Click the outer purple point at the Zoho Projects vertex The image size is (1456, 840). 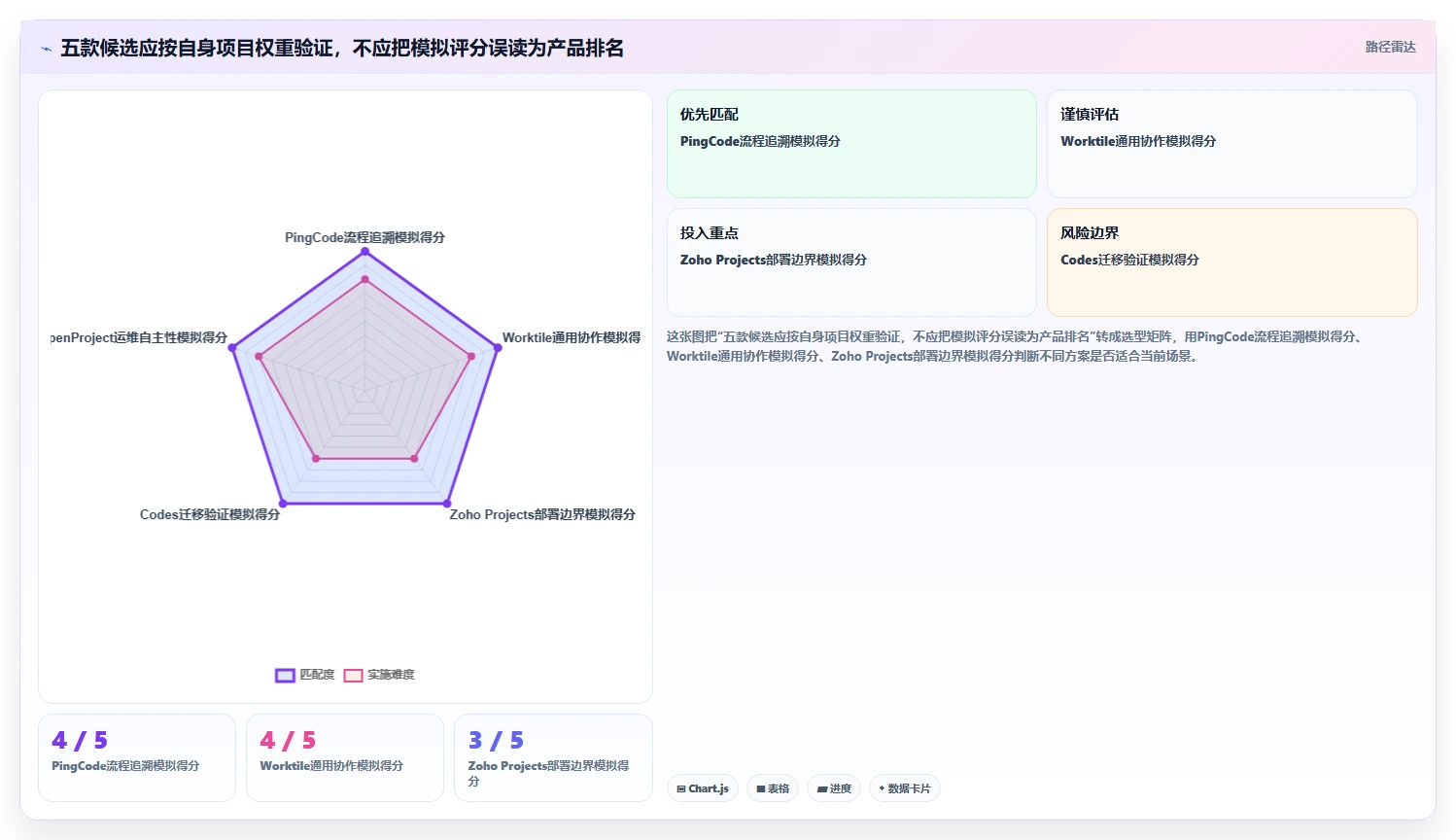[447, 504]
